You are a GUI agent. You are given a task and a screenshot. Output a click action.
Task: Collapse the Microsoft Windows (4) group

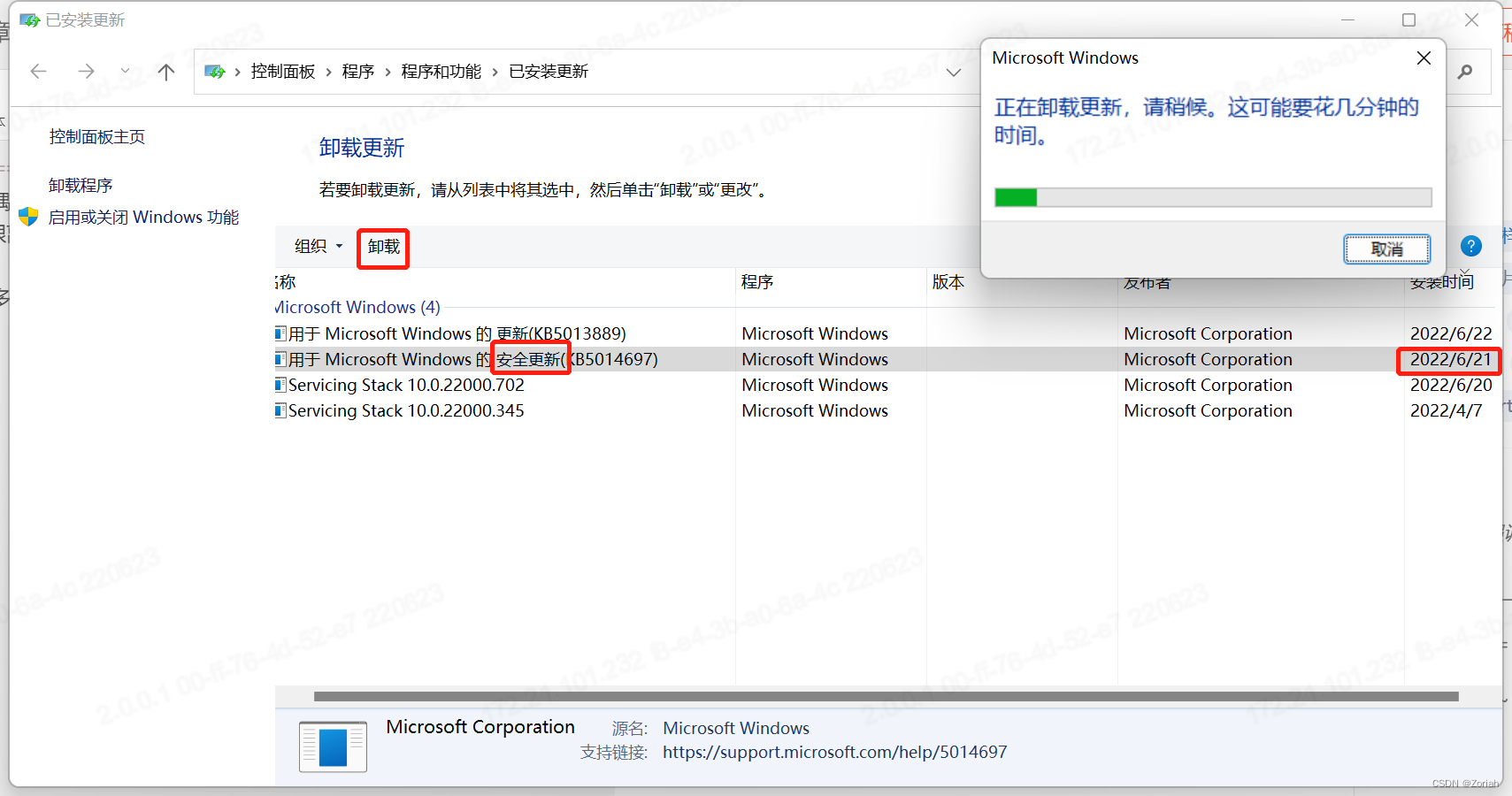pos(357,307)
